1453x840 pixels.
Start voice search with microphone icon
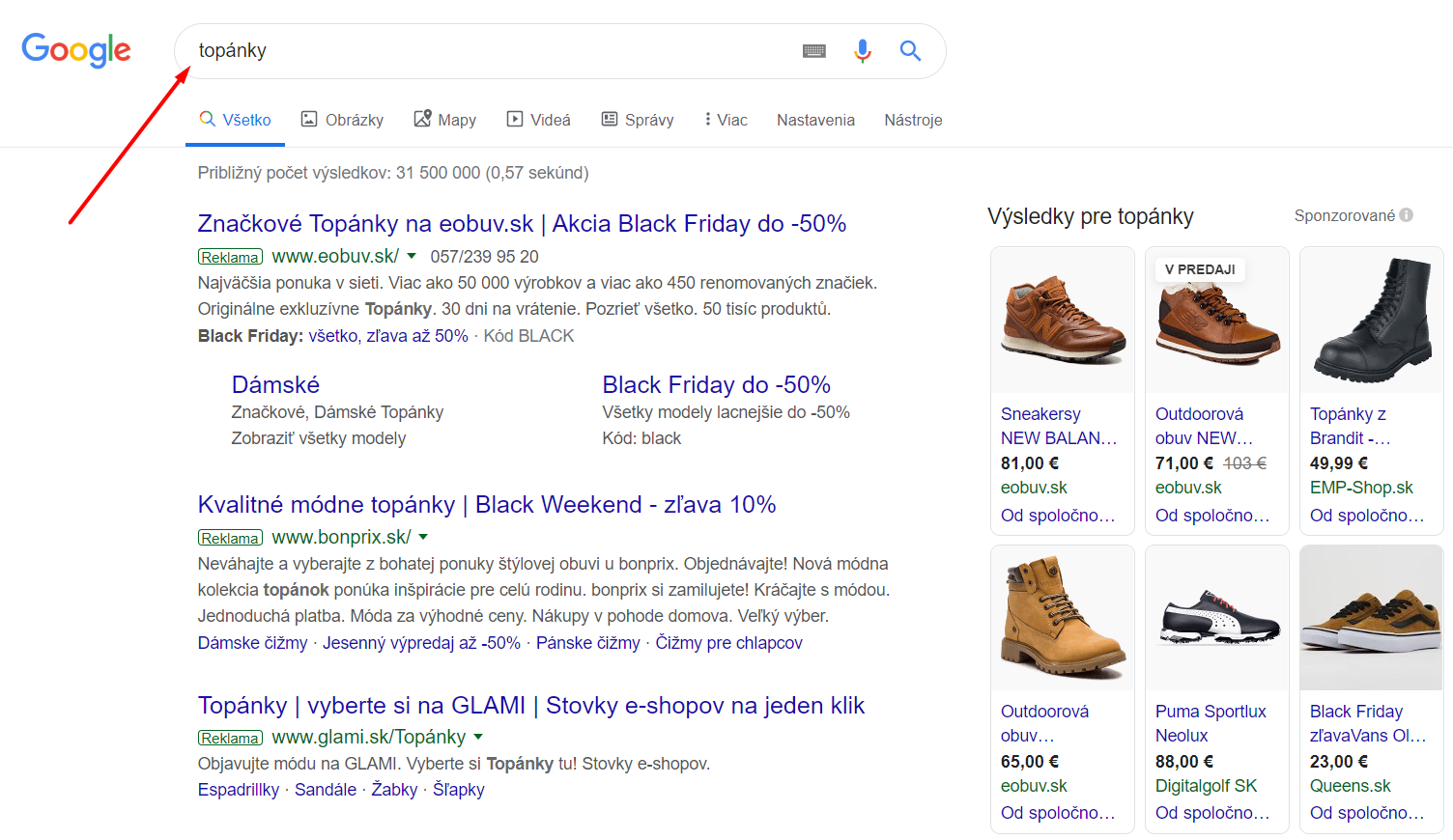point(863,50)
